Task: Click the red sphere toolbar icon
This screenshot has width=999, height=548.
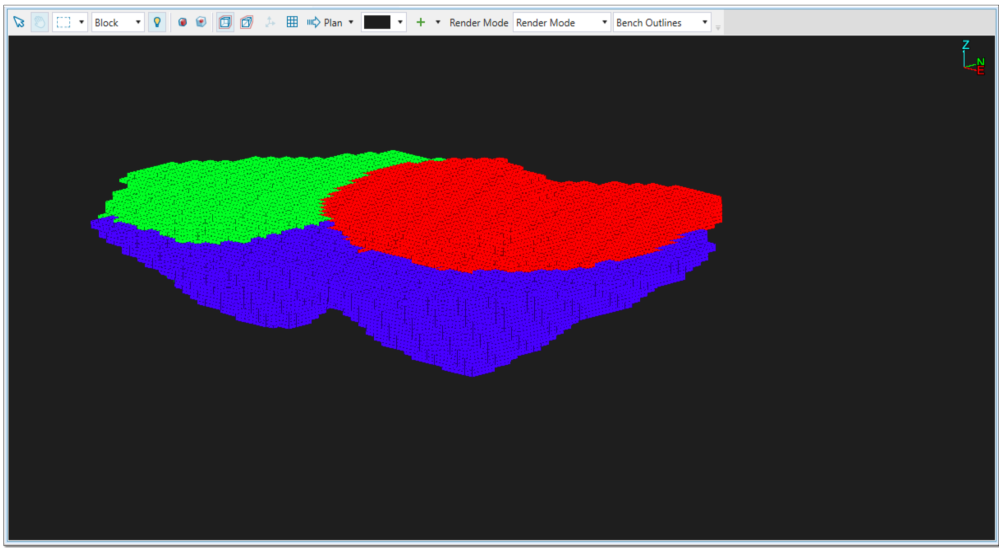Action: click(x=183, y=22)
